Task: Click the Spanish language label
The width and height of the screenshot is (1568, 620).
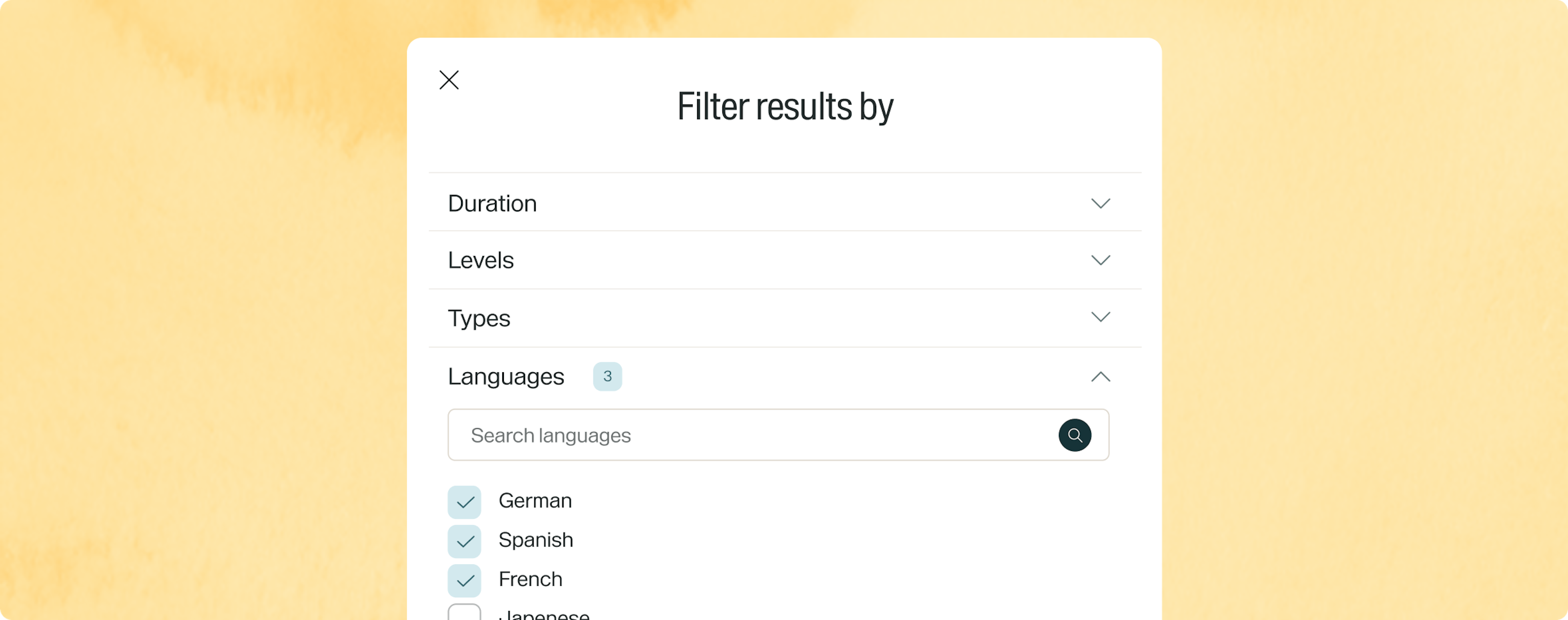Action: (x=535, y=540)
